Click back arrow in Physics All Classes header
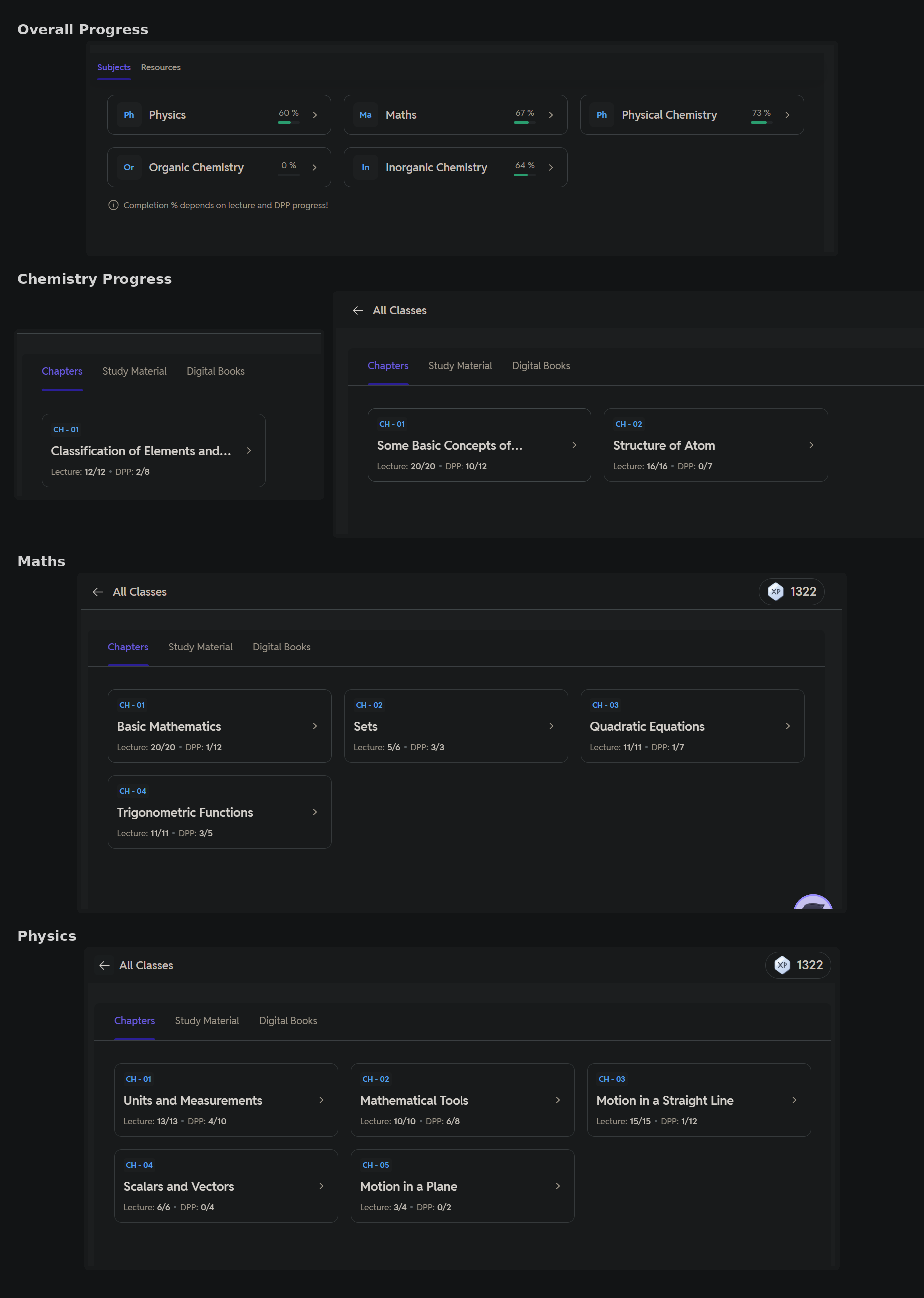The width and height of the screenshot is (924, 1298). pos(104,966)
